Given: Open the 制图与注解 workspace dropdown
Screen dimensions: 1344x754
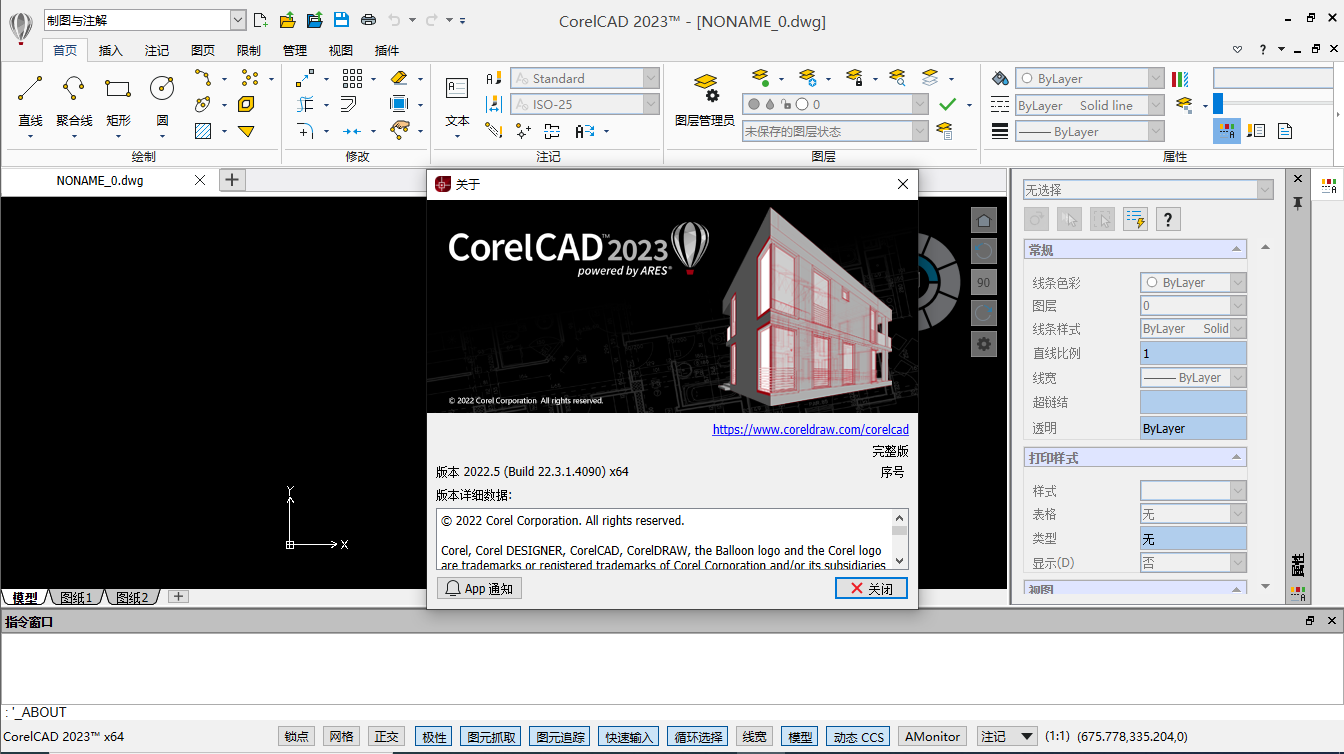Looking at the screenshot, I should [x=238, y=20].
